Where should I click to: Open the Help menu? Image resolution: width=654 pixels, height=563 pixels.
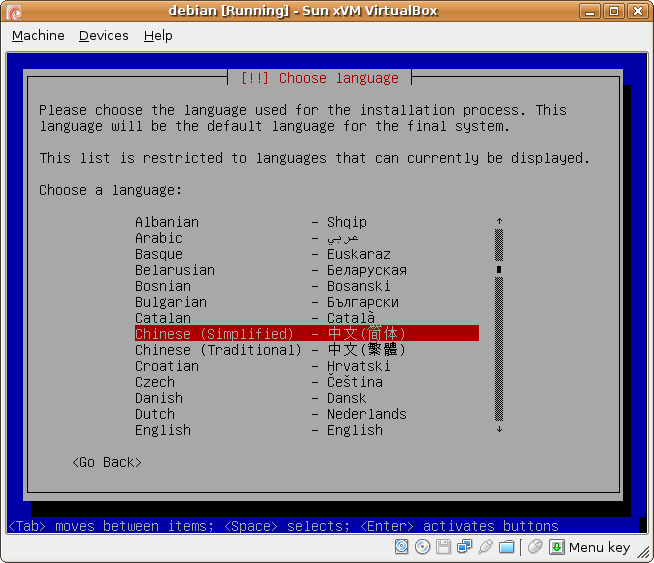(158, 36)
